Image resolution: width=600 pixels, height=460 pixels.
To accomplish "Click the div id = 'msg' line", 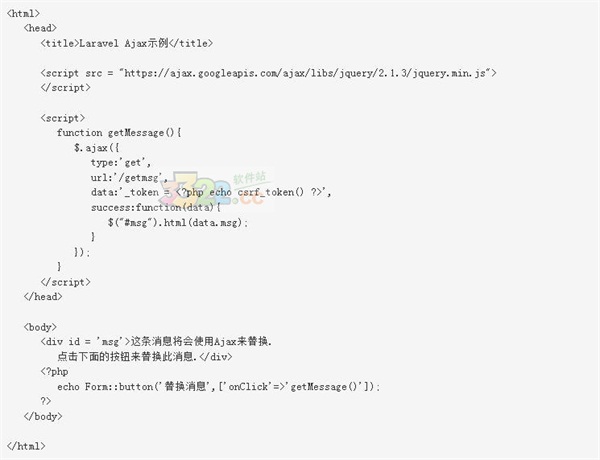I will 156,341.
